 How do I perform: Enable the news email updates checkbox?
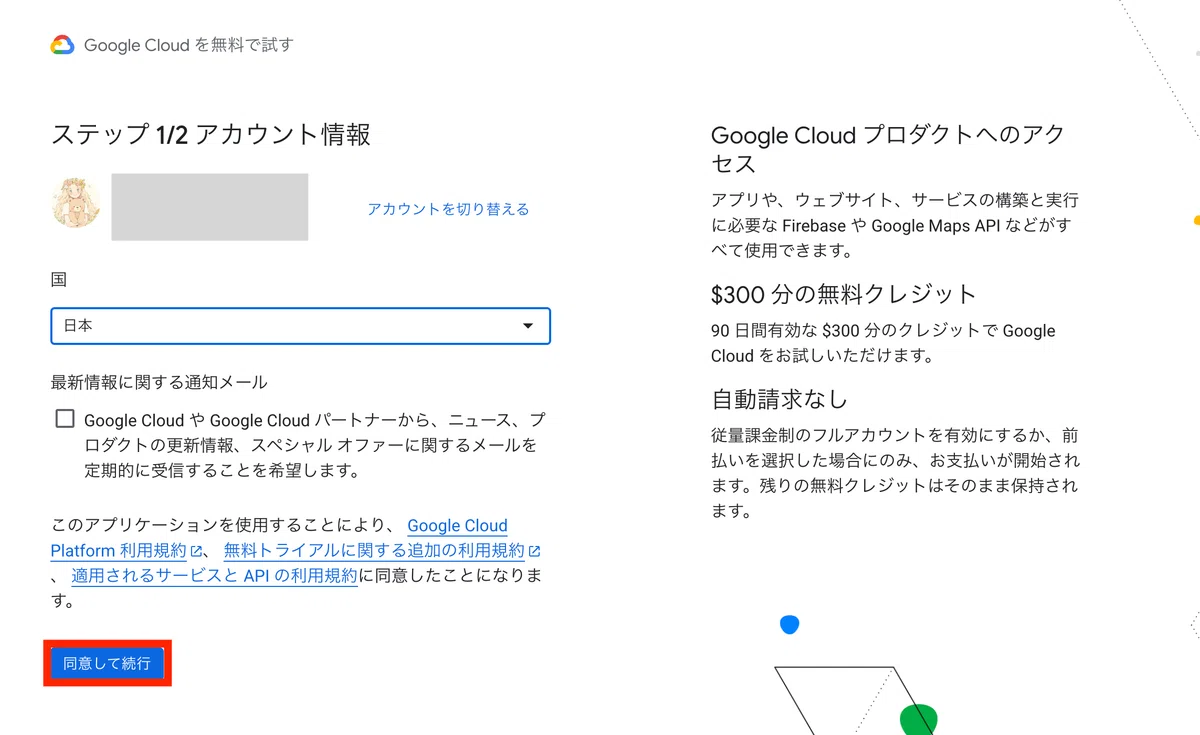click(x=65, y=419)
